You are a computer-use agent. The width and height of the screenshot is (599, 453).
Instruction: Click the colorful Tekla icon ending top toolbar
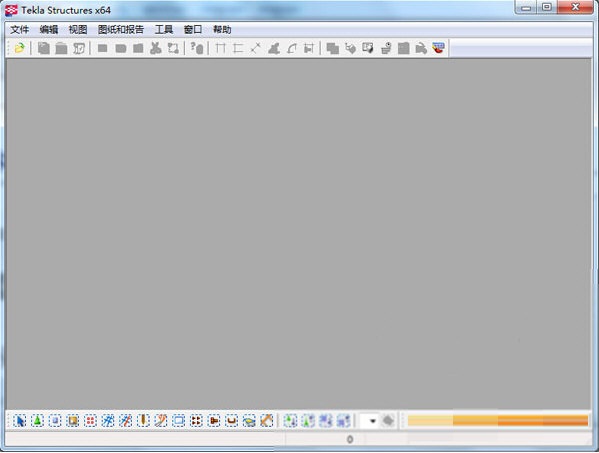click(439, 48)
